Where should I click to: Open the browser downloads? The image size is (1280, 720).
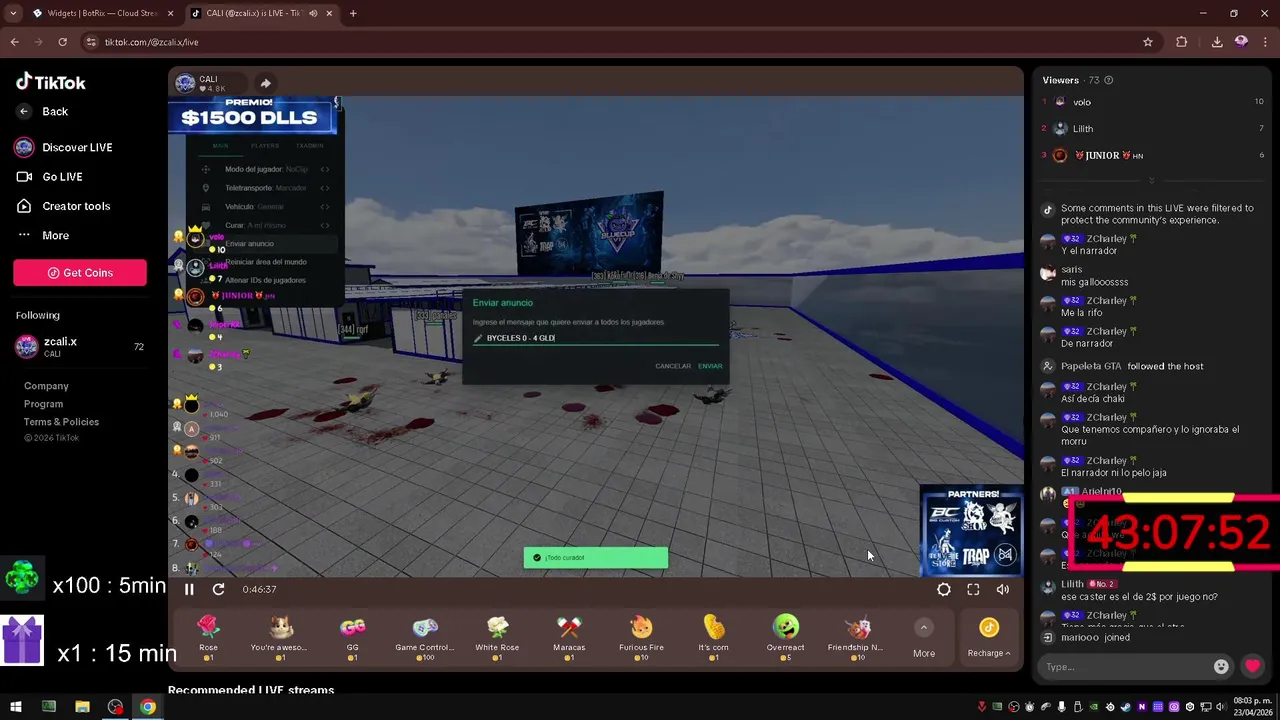pyautogui.click(x=1217, y=42)
